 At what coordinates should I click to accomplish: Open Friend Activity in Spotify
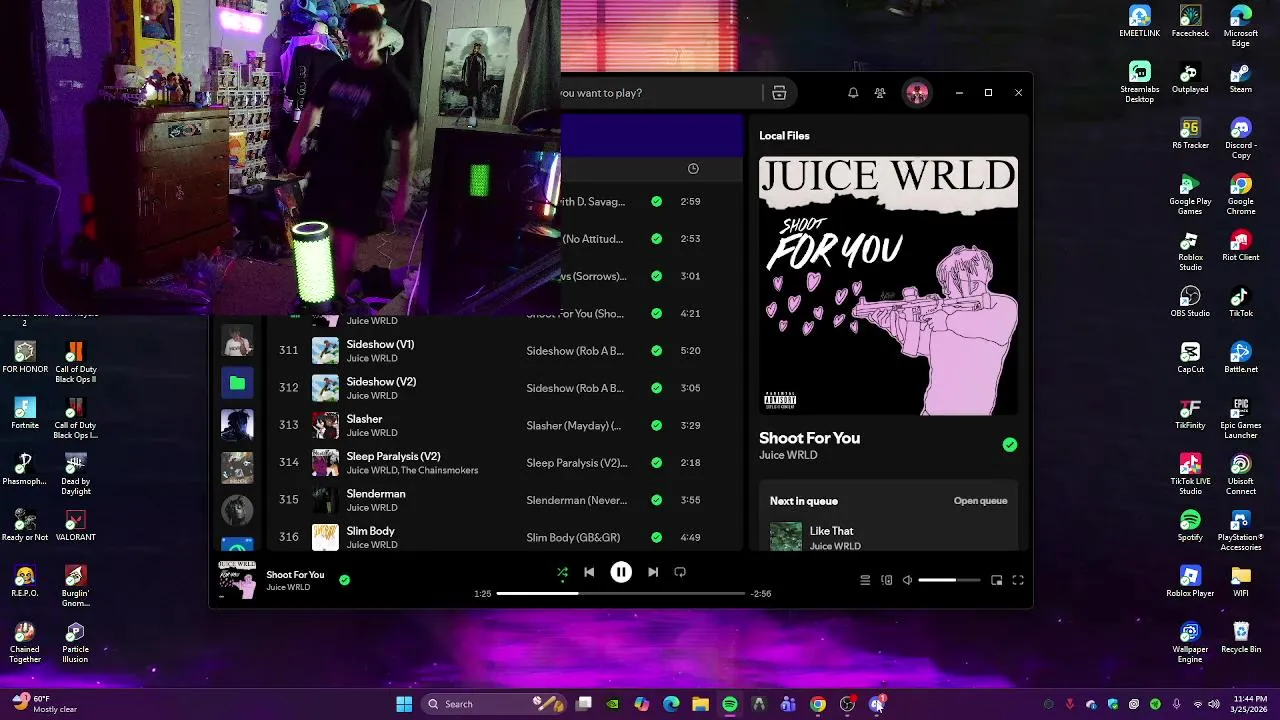pos(880,93)
